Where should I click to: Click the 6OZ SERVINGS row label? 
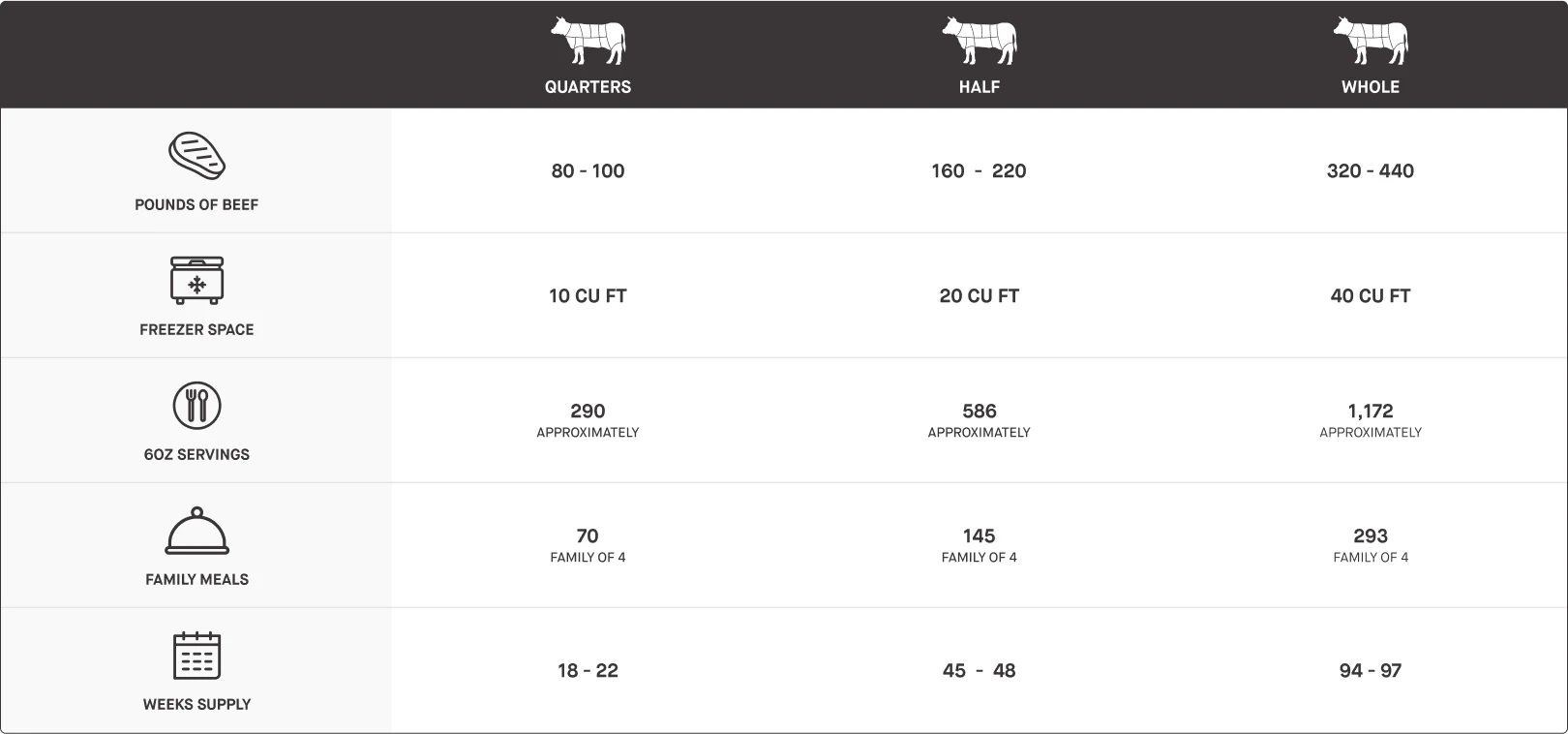196,454
